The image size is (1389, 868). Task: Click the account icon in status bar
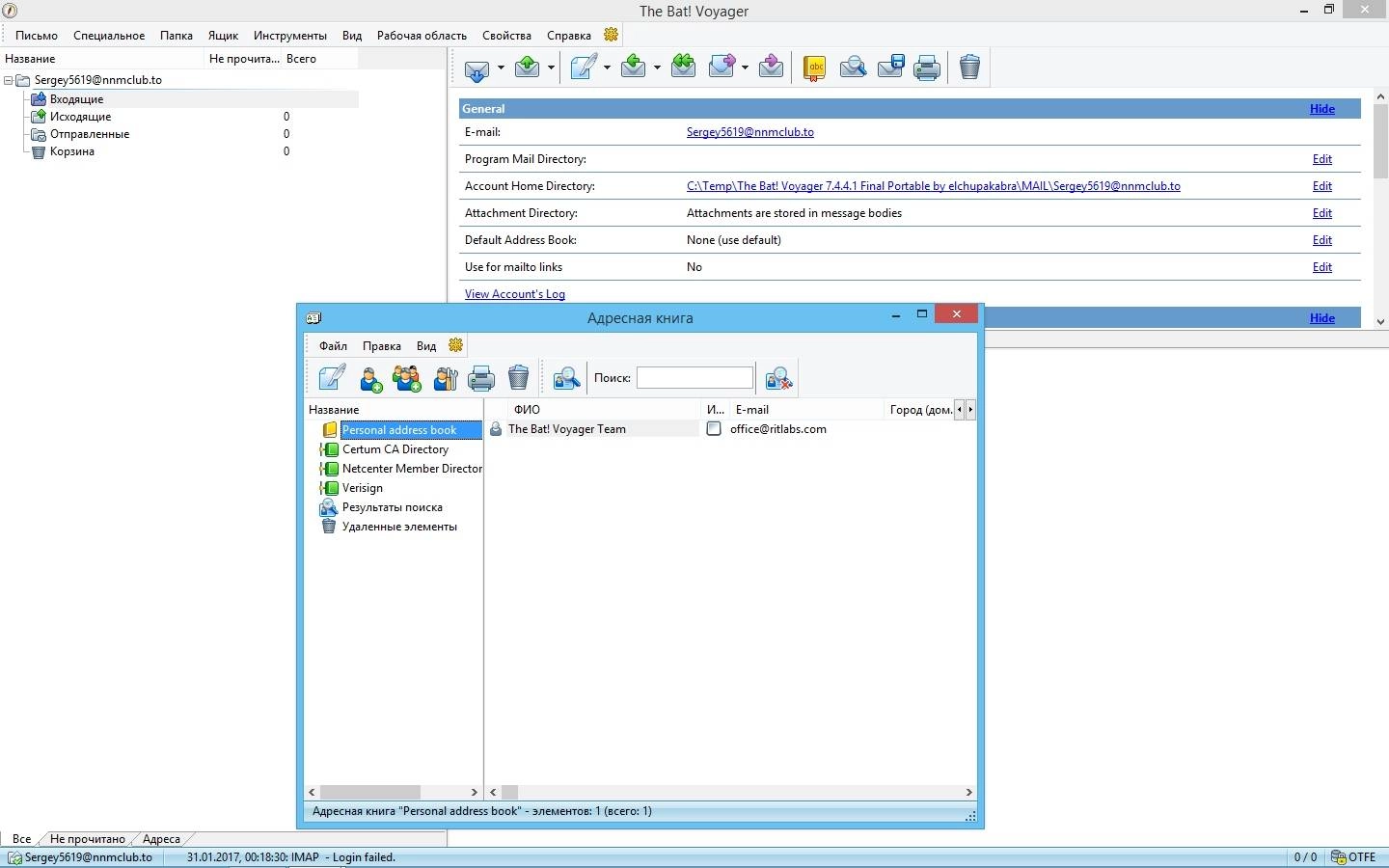pyautogui.click(x=14, y=857)
